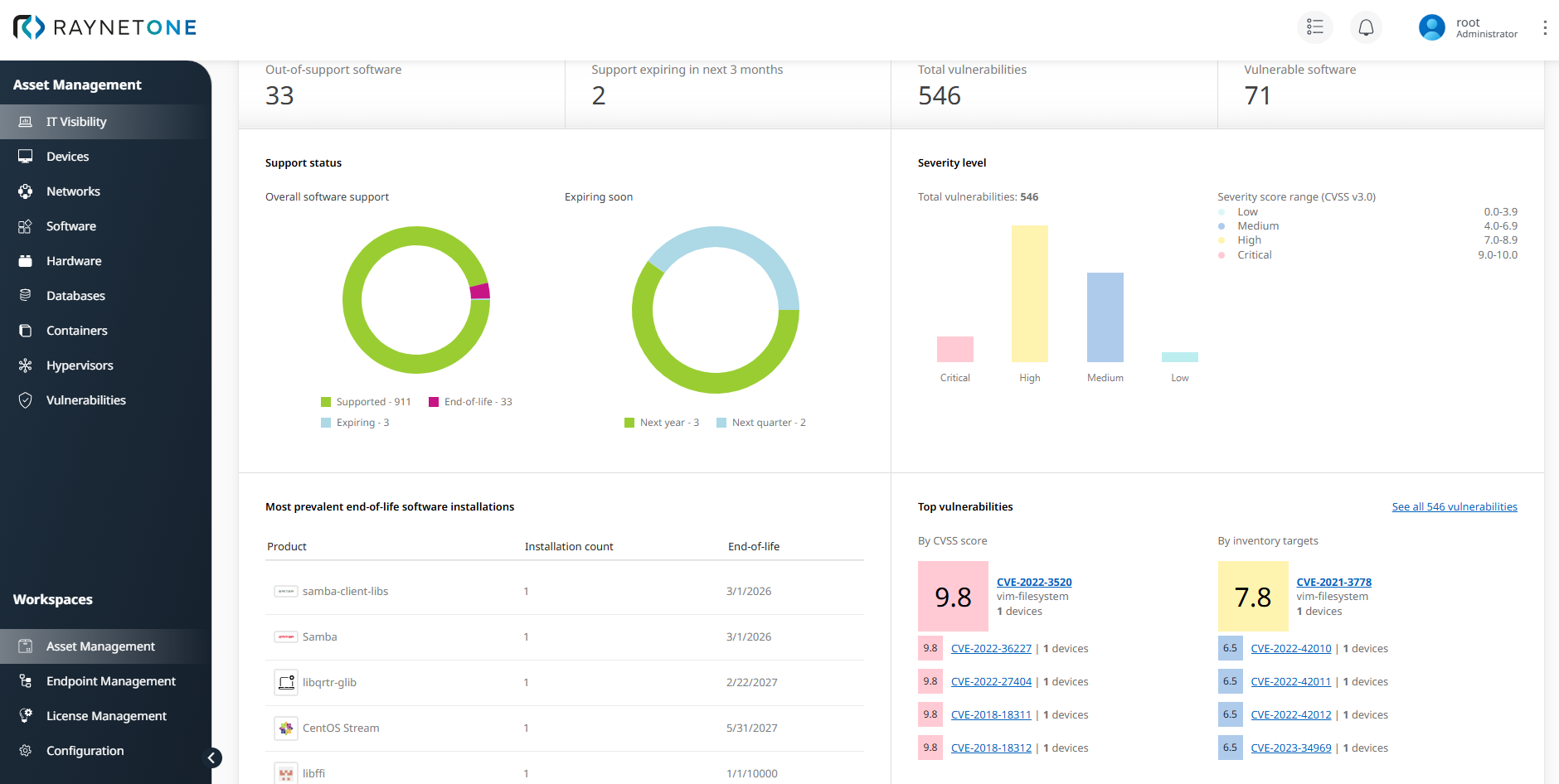This screenshot has height=784, width=1559.
Task: Open the See all 546 vulnerabilities link
Action: 1454,506
